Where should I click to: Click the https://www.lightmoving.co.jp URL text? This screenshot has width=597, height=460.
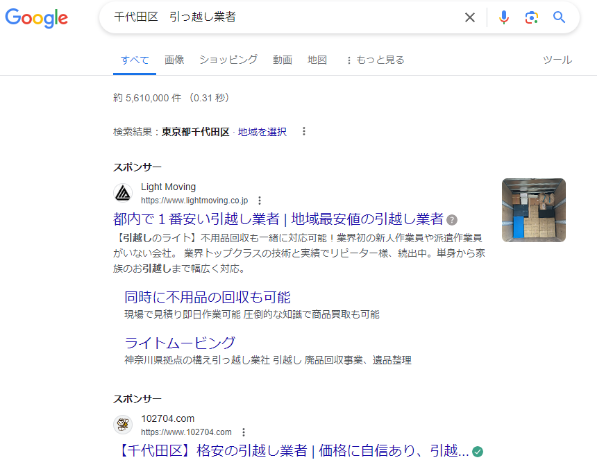195,200
